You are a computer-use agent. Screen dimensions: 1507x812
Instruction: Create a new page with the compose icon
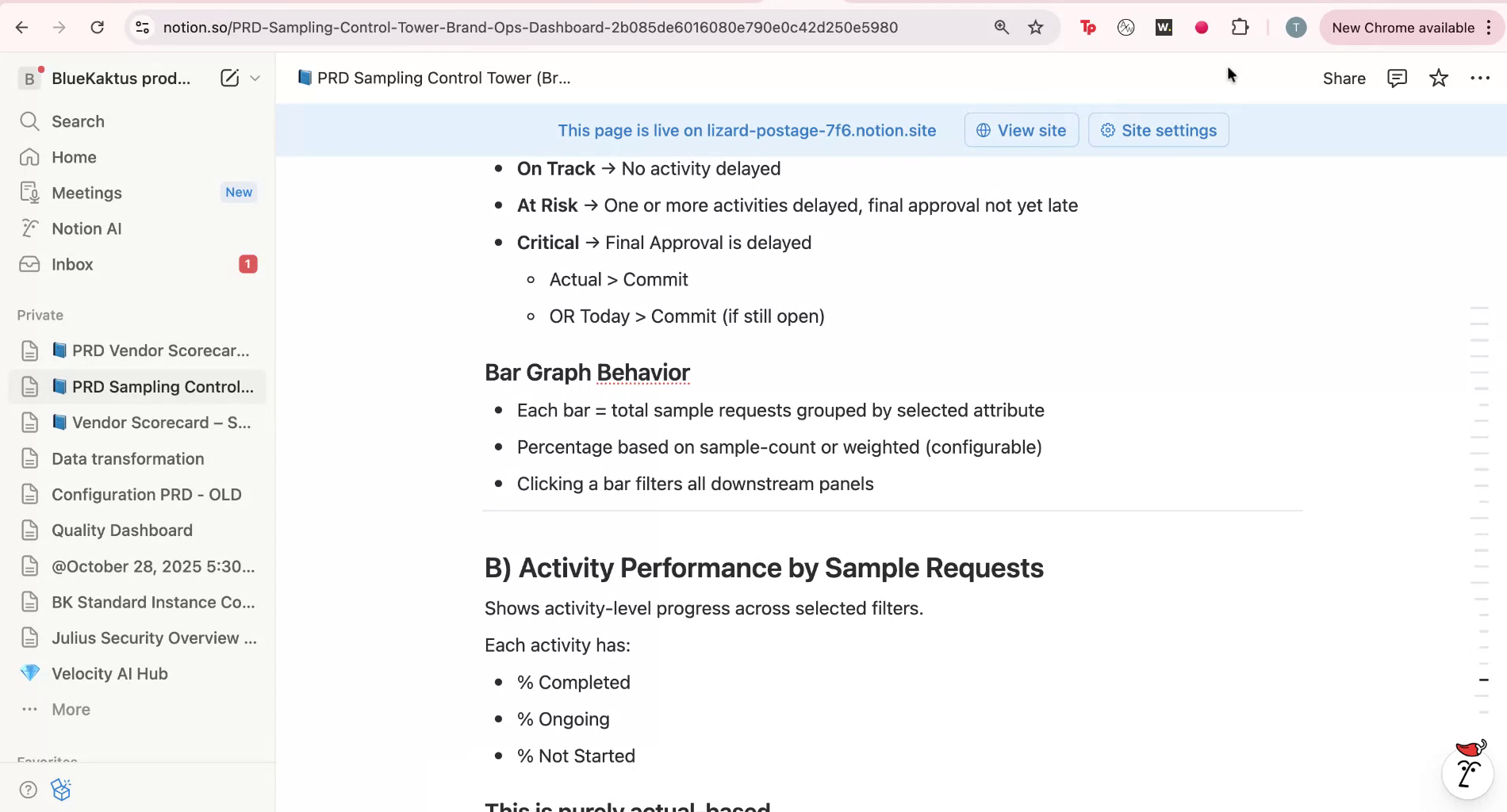point(229,78)
